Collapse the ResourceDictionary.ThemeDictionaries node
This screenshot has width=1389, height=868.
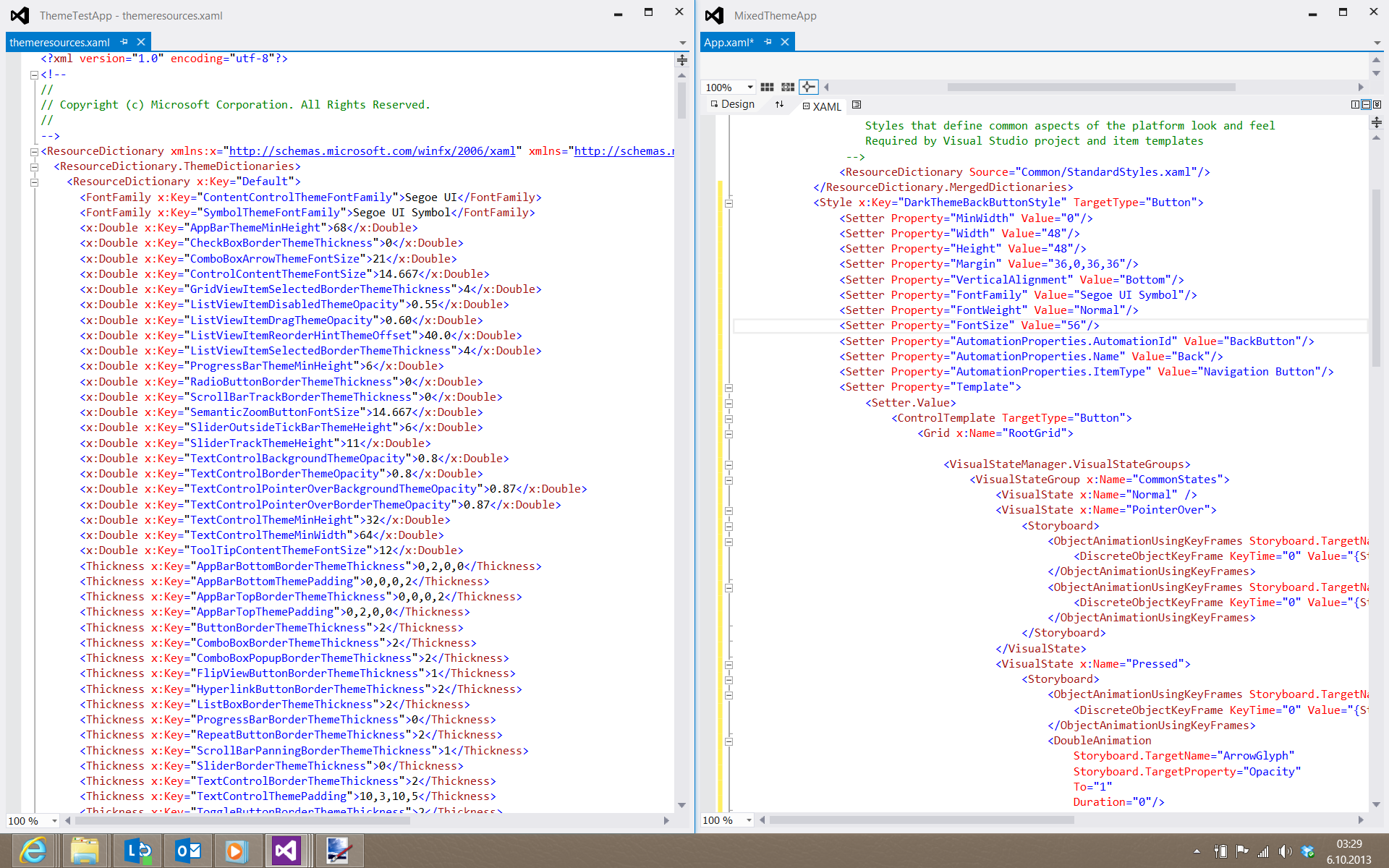click(34, 166)
